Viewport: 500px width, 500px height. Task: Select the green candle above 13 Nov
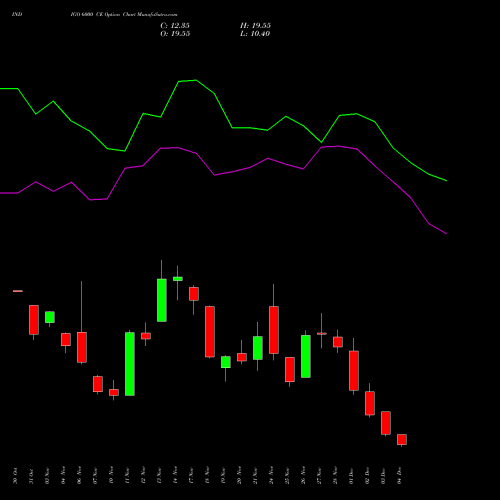click(x=162, y=300)
